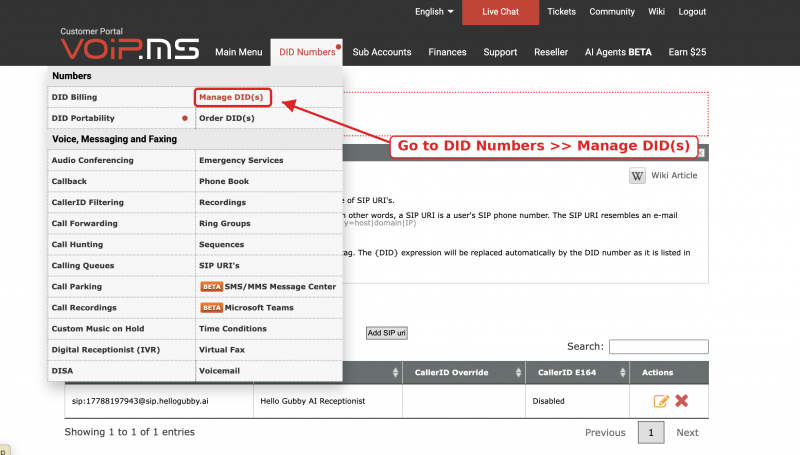Screen dimensions: 800x455
Task: Click the Disabled CallerID E164 cell
Action: [x=578, y=401]
